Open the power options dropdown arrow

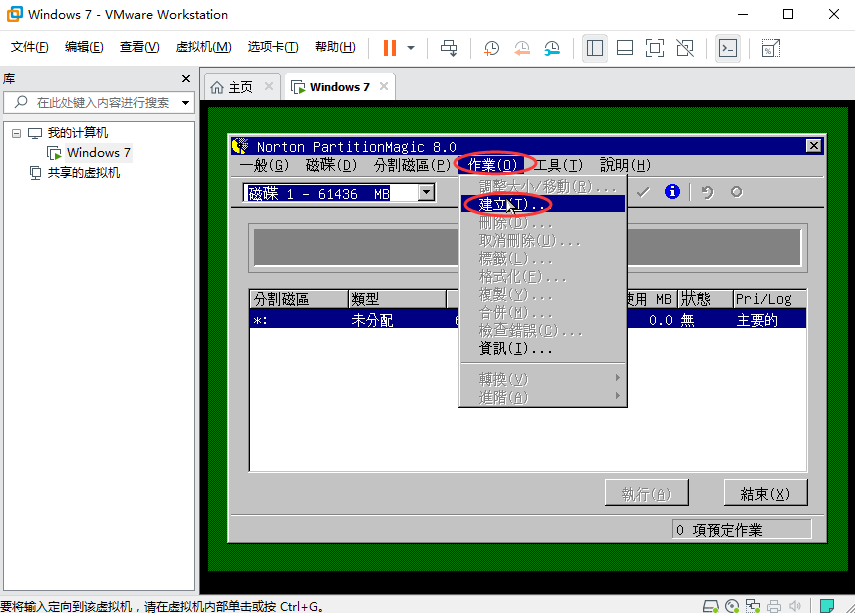click(x=411, y=48)
